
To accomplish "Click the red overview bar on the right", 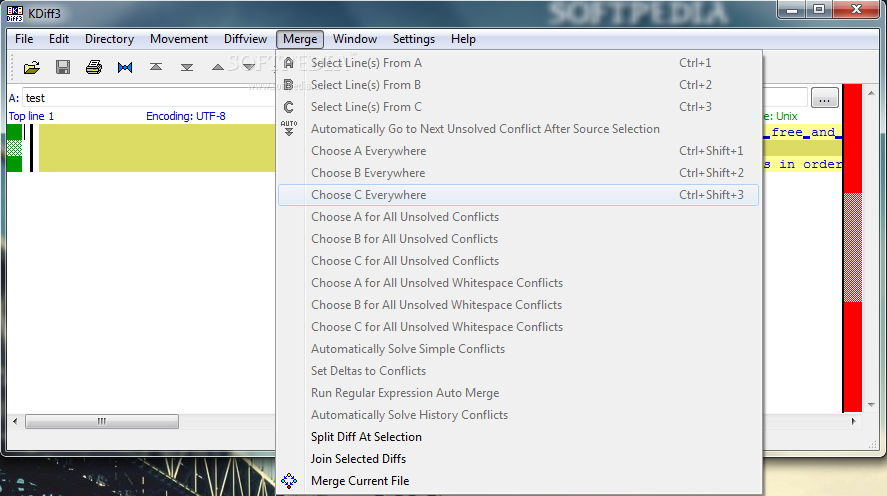I will pos(852,248).
